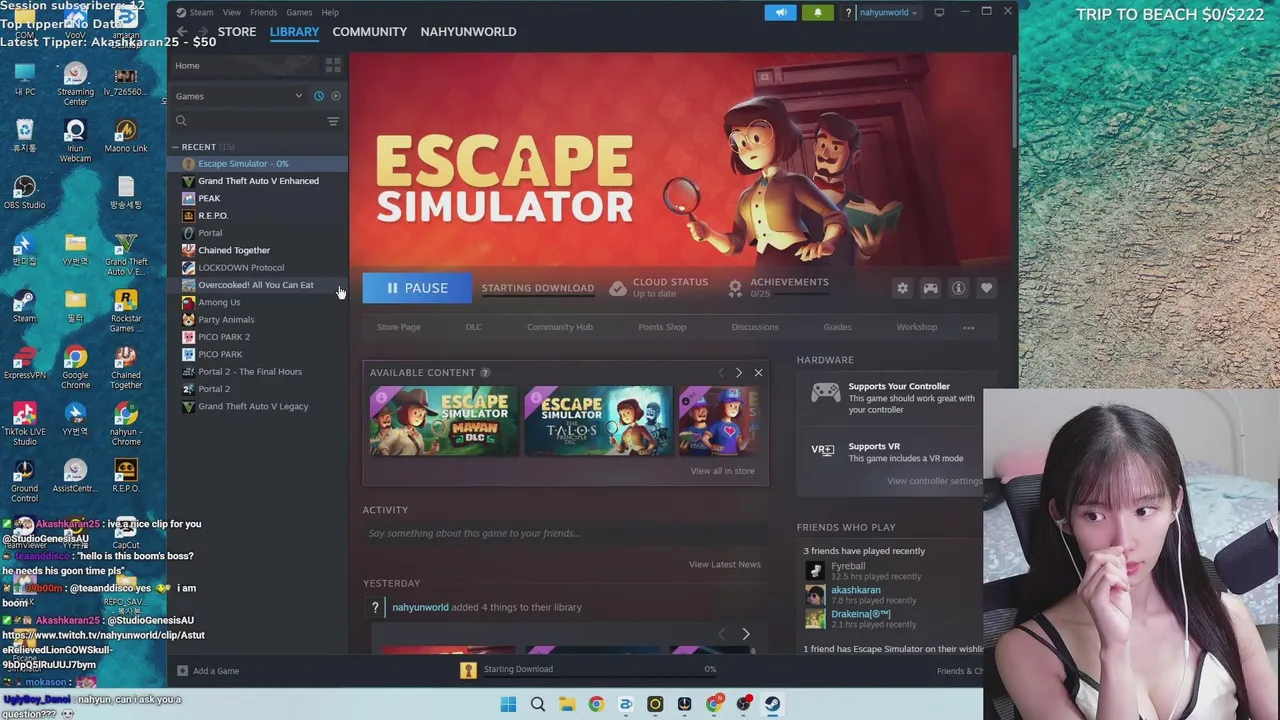
Task: Click Available Content help question mark
Action: [485, 373]
